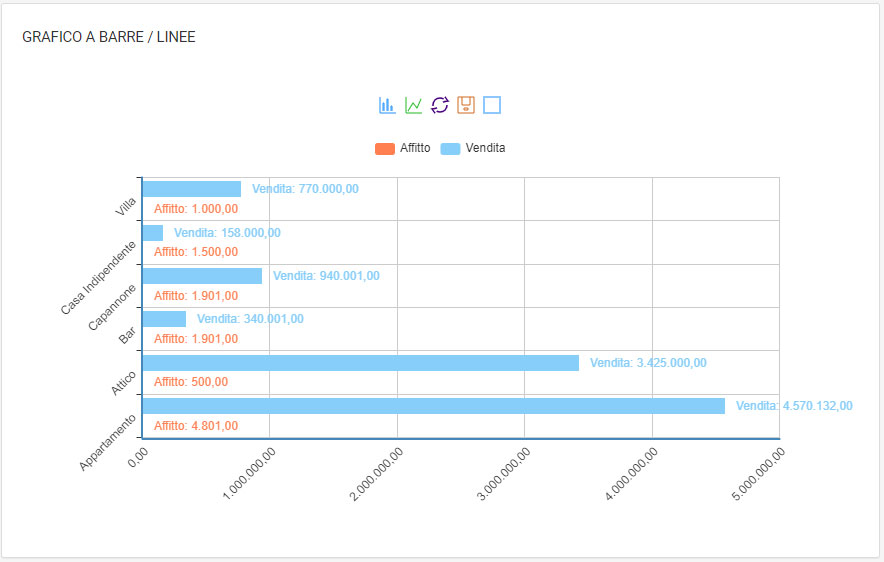This screenshot has width=884, height=562.
Task: Select the Attico Vendita bar
Action: pos(360,363)
